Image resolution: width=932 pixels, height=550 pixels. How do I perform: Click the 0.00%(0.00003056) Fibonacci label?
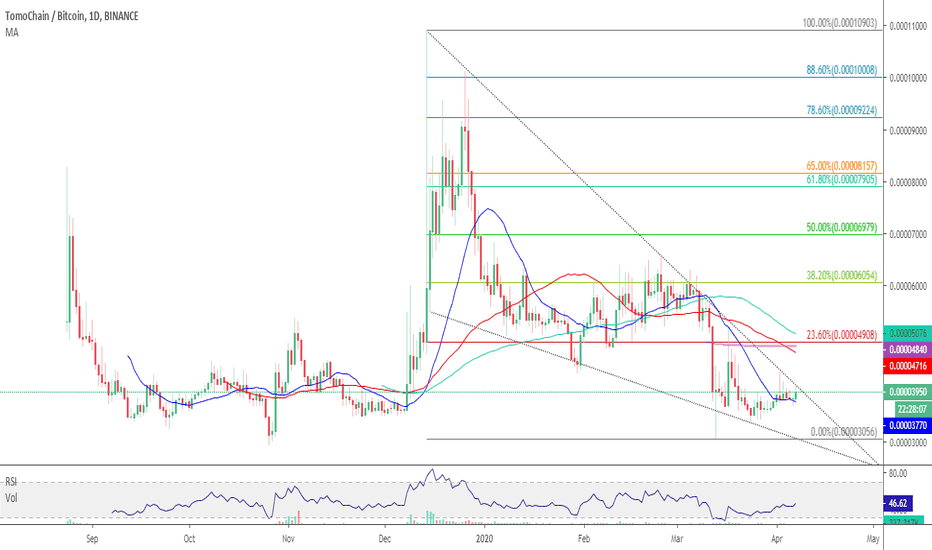(843, 432)
